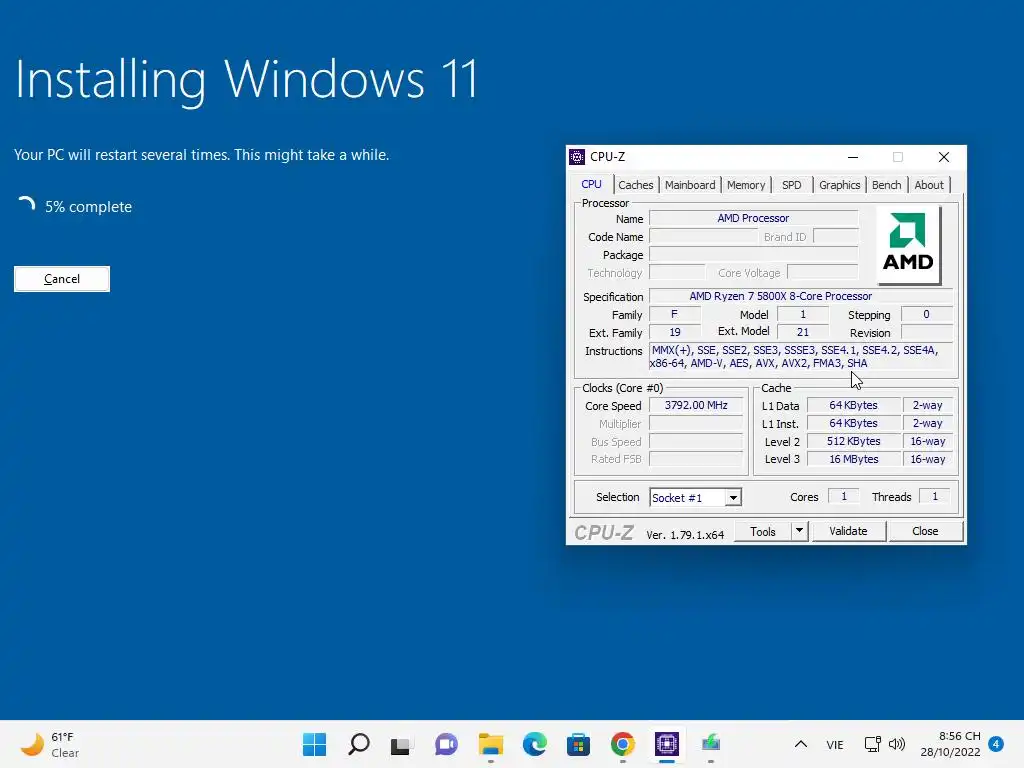Click the Close button in CPU-Z
This screenshot has width=1024, height=768.
[925, 531]
